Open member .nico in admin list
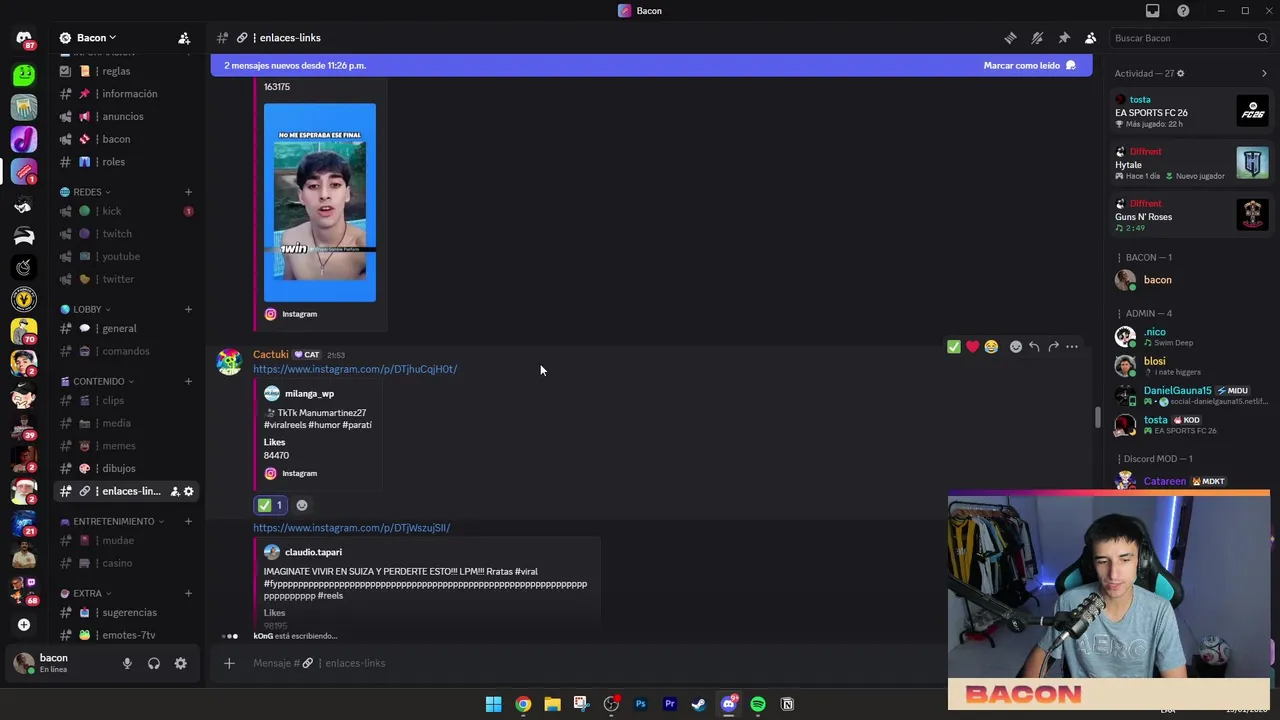The width and height of the screenshot is (1280, 720). tap(1191, 336)
